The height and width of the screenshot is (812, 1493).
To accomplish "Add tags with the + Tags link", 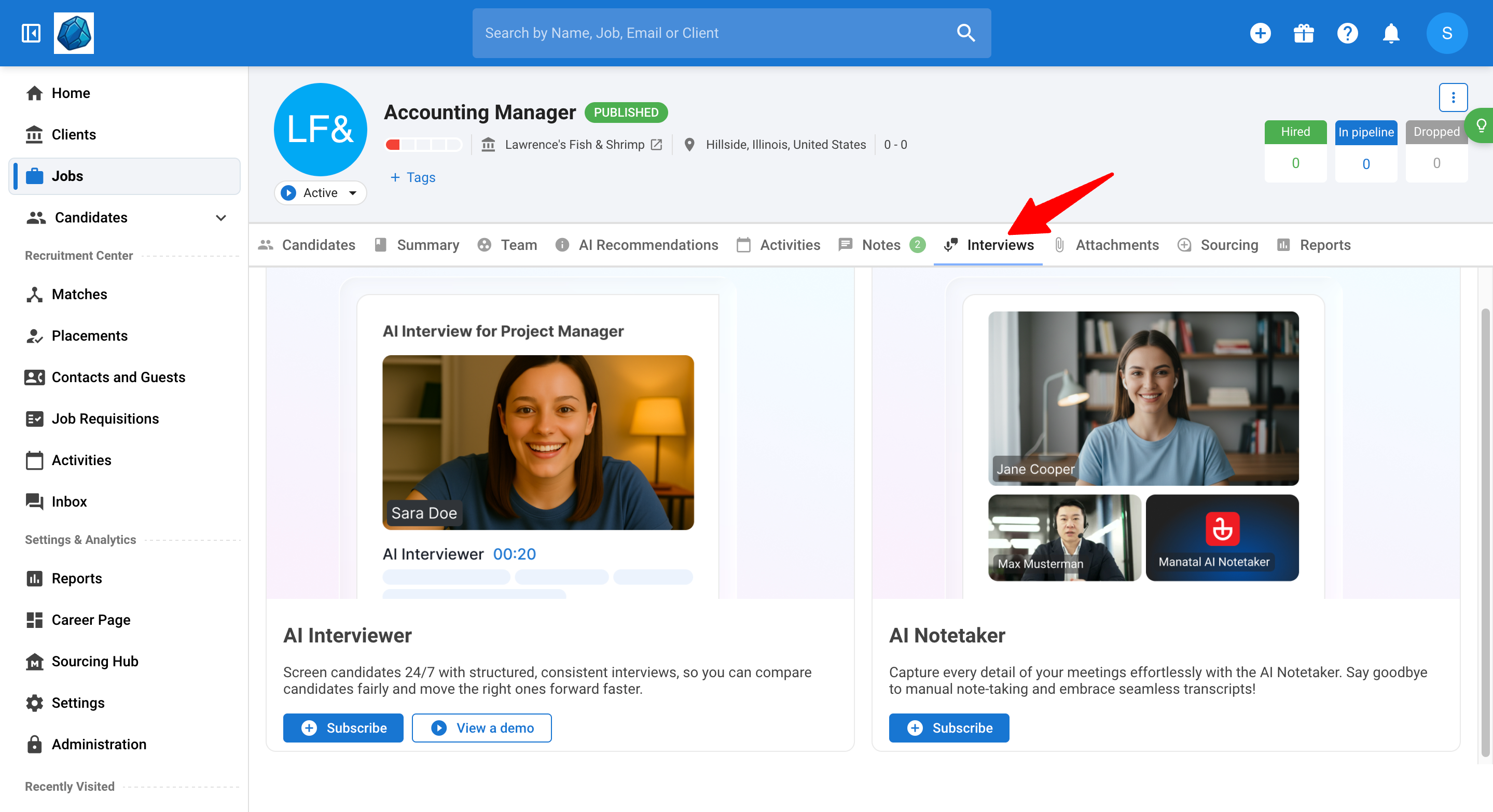I will click(412, 177).
